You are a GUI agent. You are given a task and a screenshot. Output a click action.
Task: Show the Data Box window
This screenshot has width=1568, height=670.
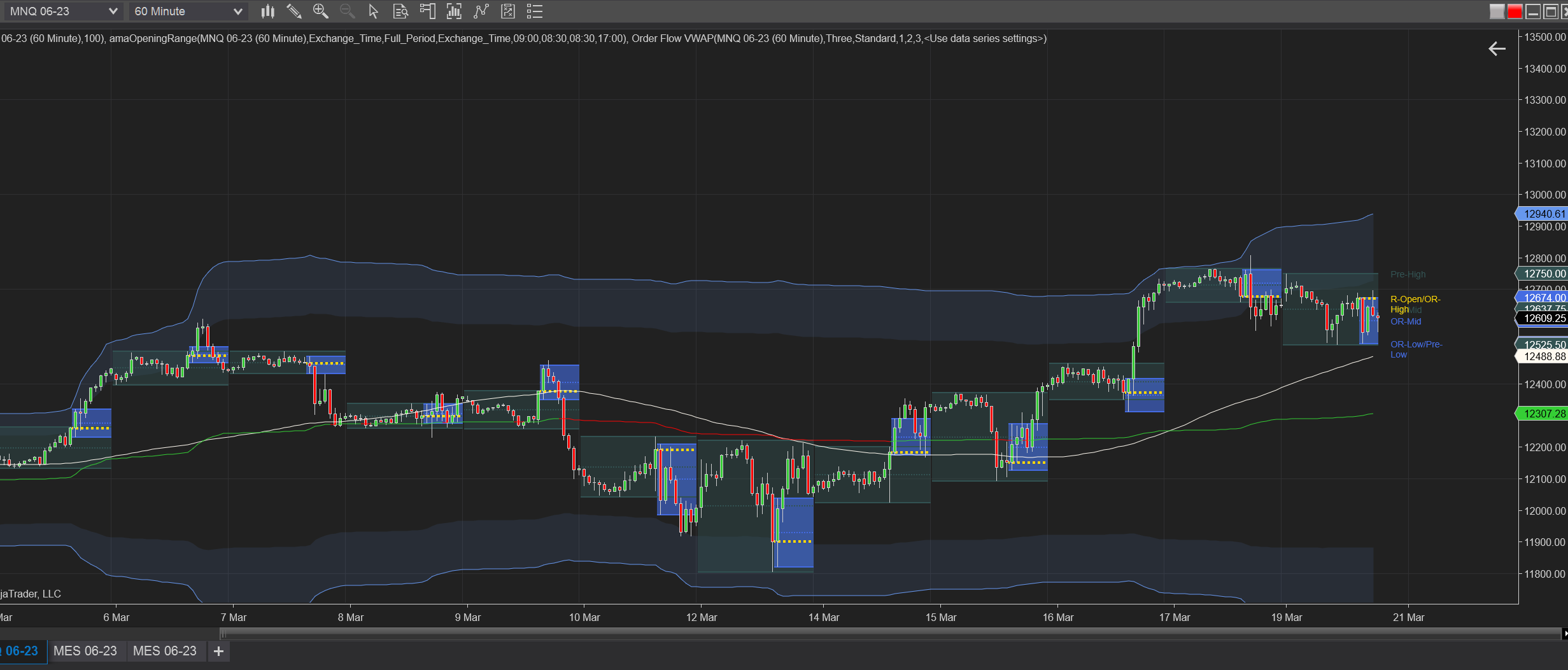(400, 11)
